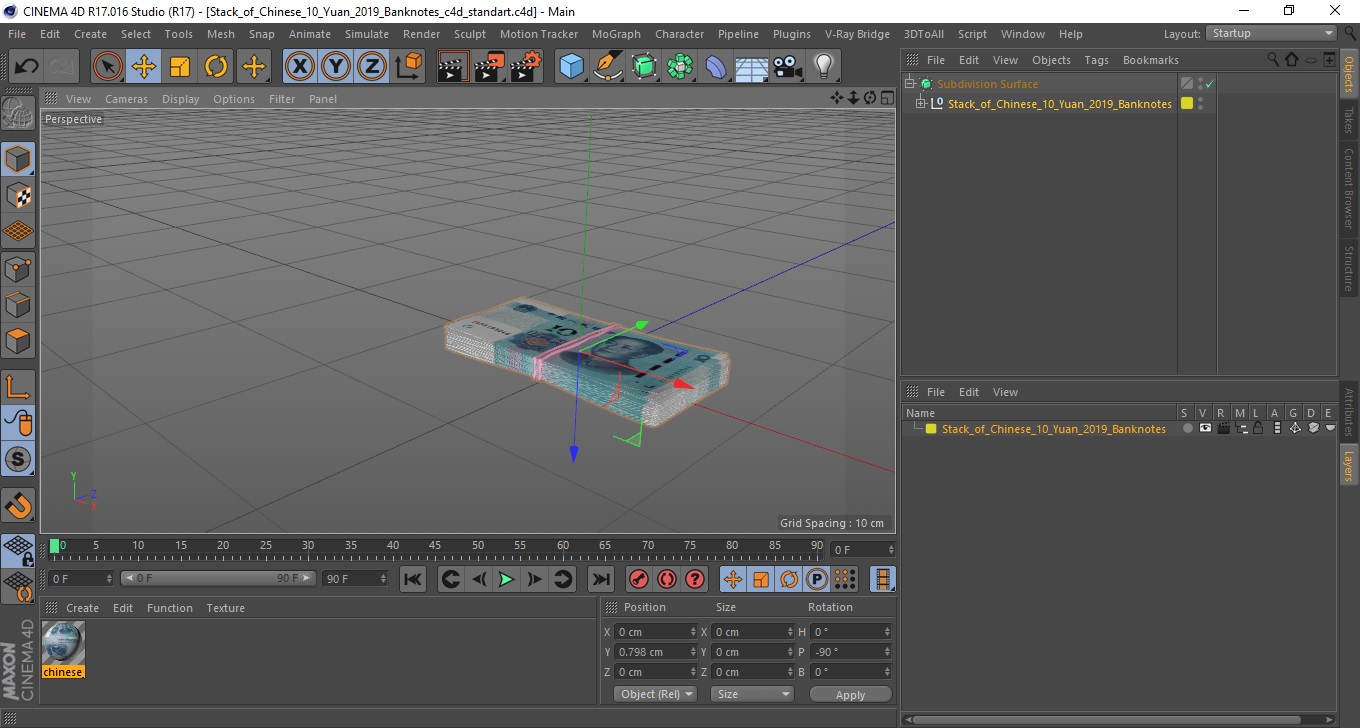
Task: Toggle X axis lock
Action: (299, 67)
